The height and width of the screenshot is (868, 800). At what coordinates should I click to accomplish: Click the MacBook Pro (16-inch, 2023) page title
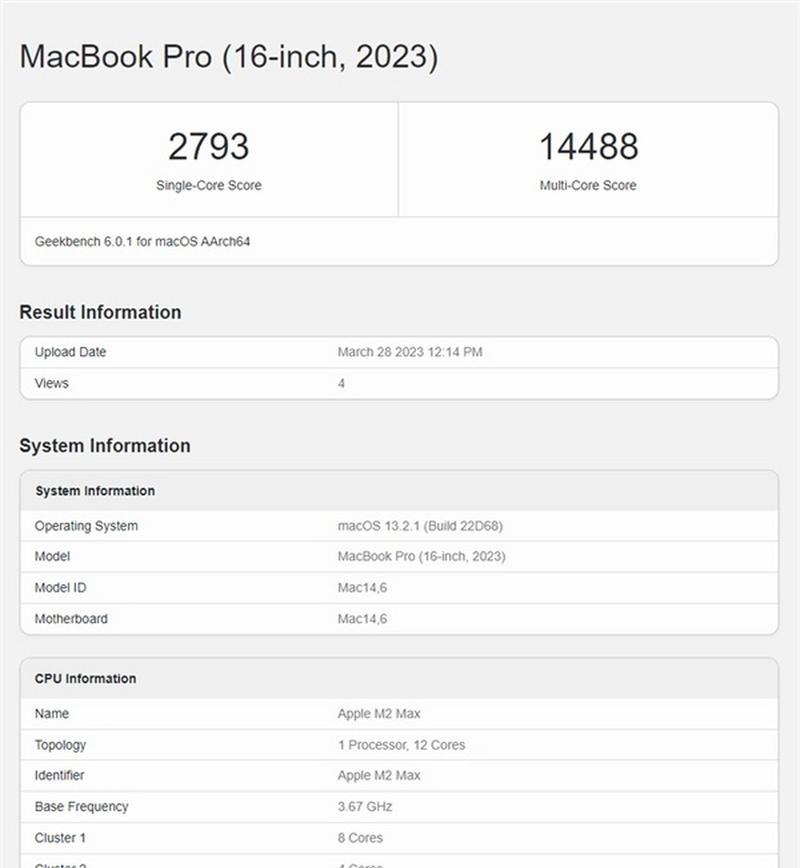(x=229, y=57)
